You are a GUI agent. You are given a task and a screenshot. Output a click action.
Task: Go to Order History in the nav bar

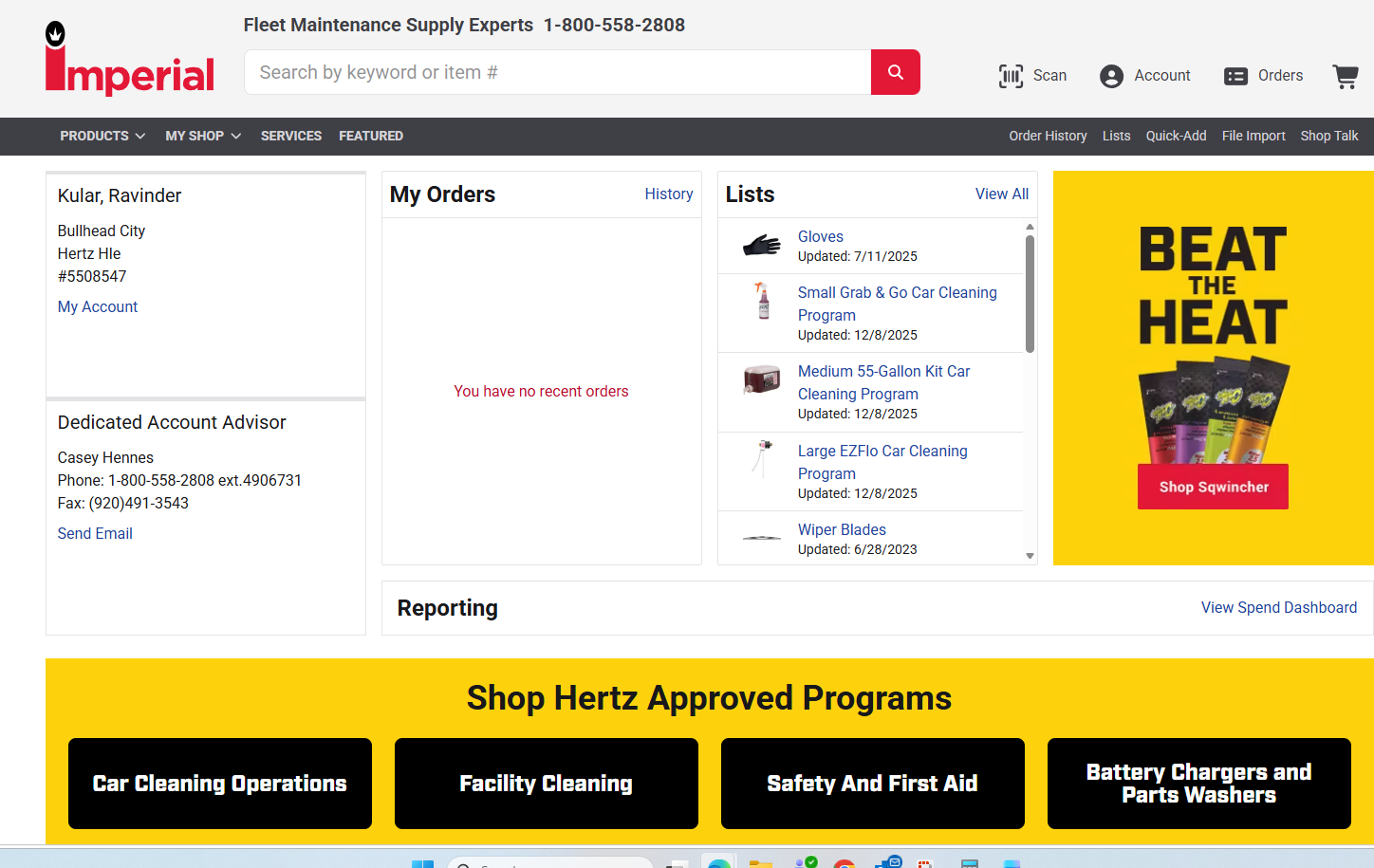pyautogui.click(x=1048, y=136)
